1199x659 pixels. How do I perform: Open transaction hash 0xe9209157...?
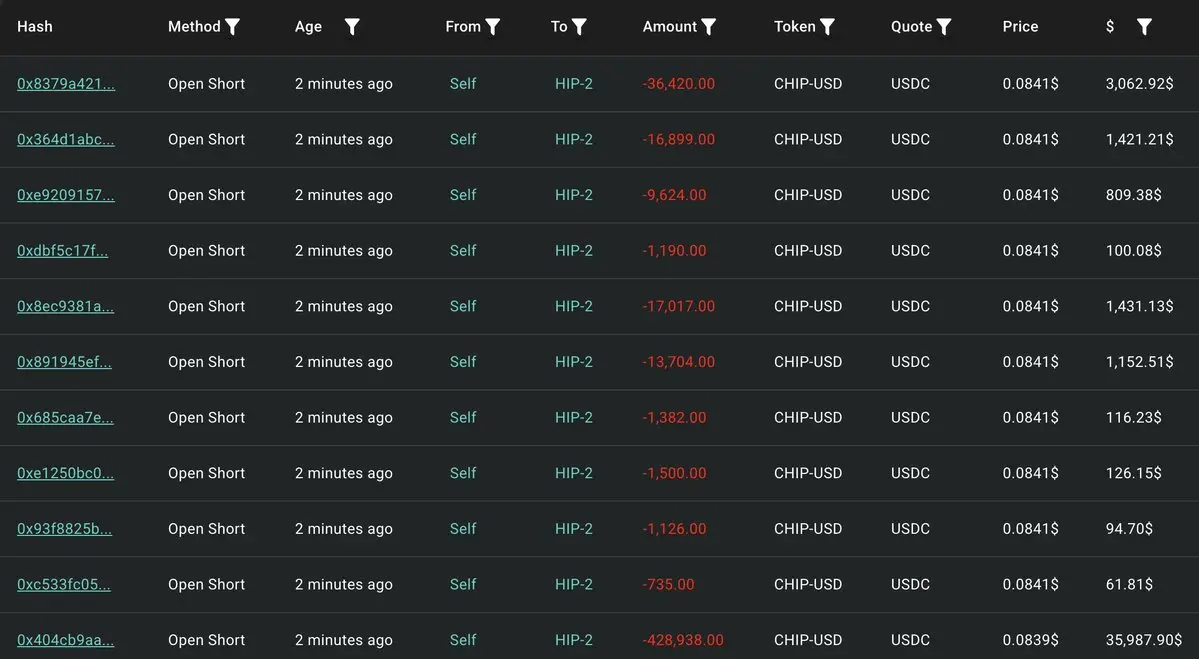(x=66, y=195)
